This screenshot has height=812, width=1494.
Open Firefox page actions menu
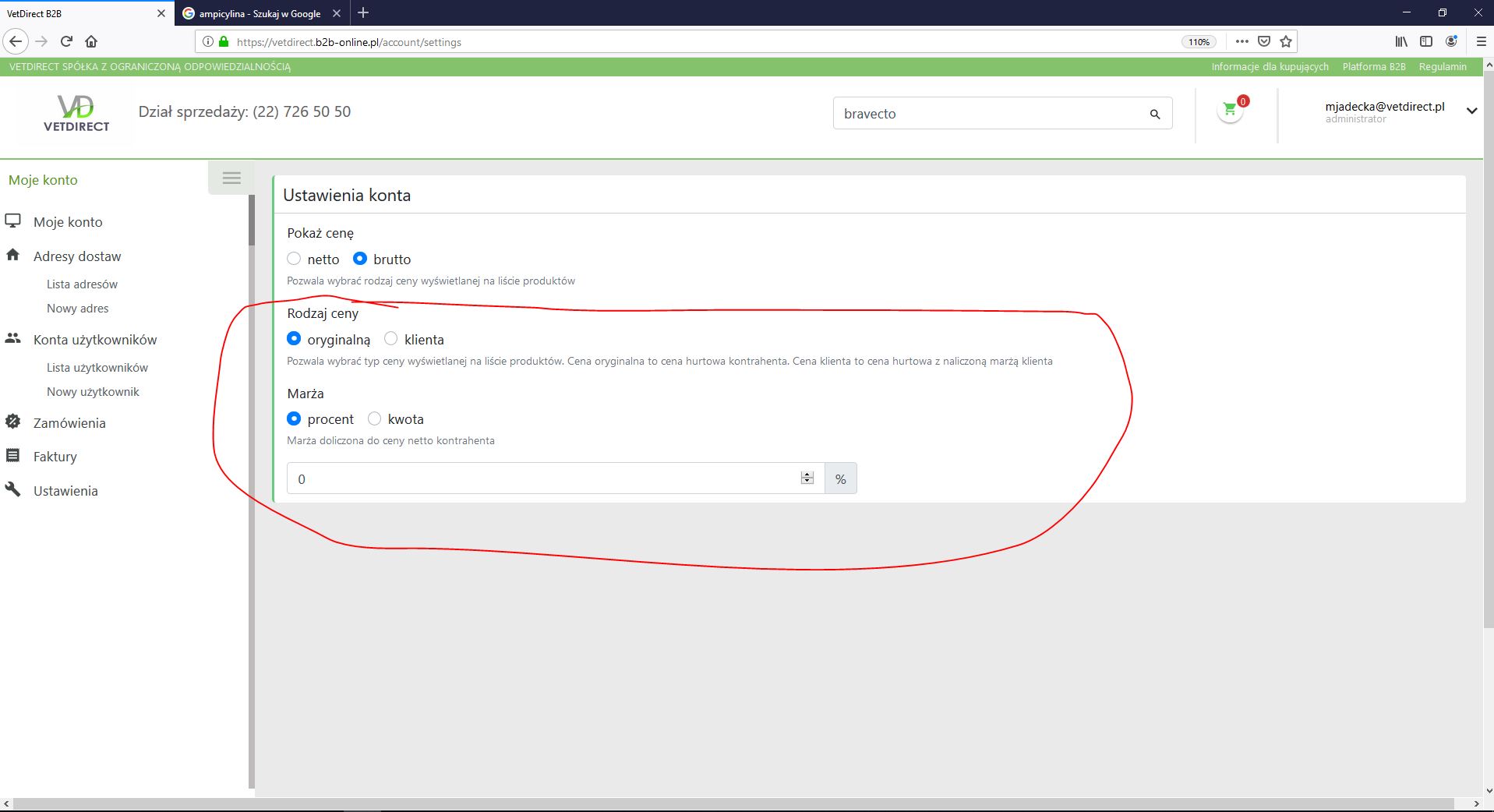[x=1241, y=41]
